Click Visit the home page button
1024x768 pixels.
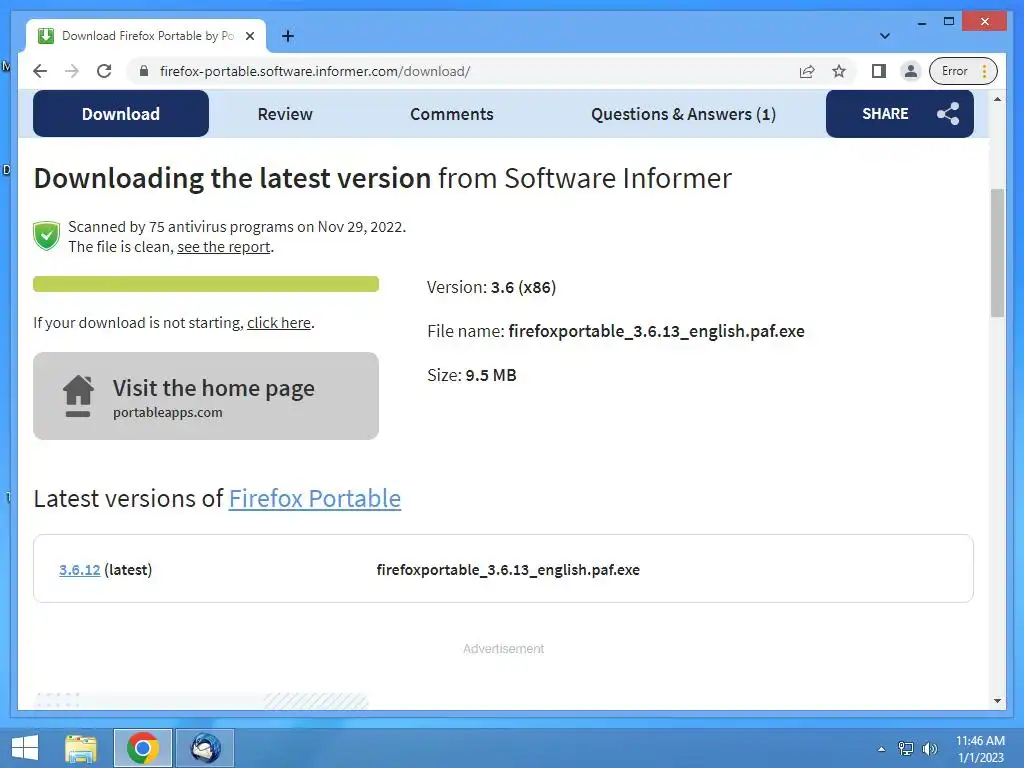click(x=206, y=396)
